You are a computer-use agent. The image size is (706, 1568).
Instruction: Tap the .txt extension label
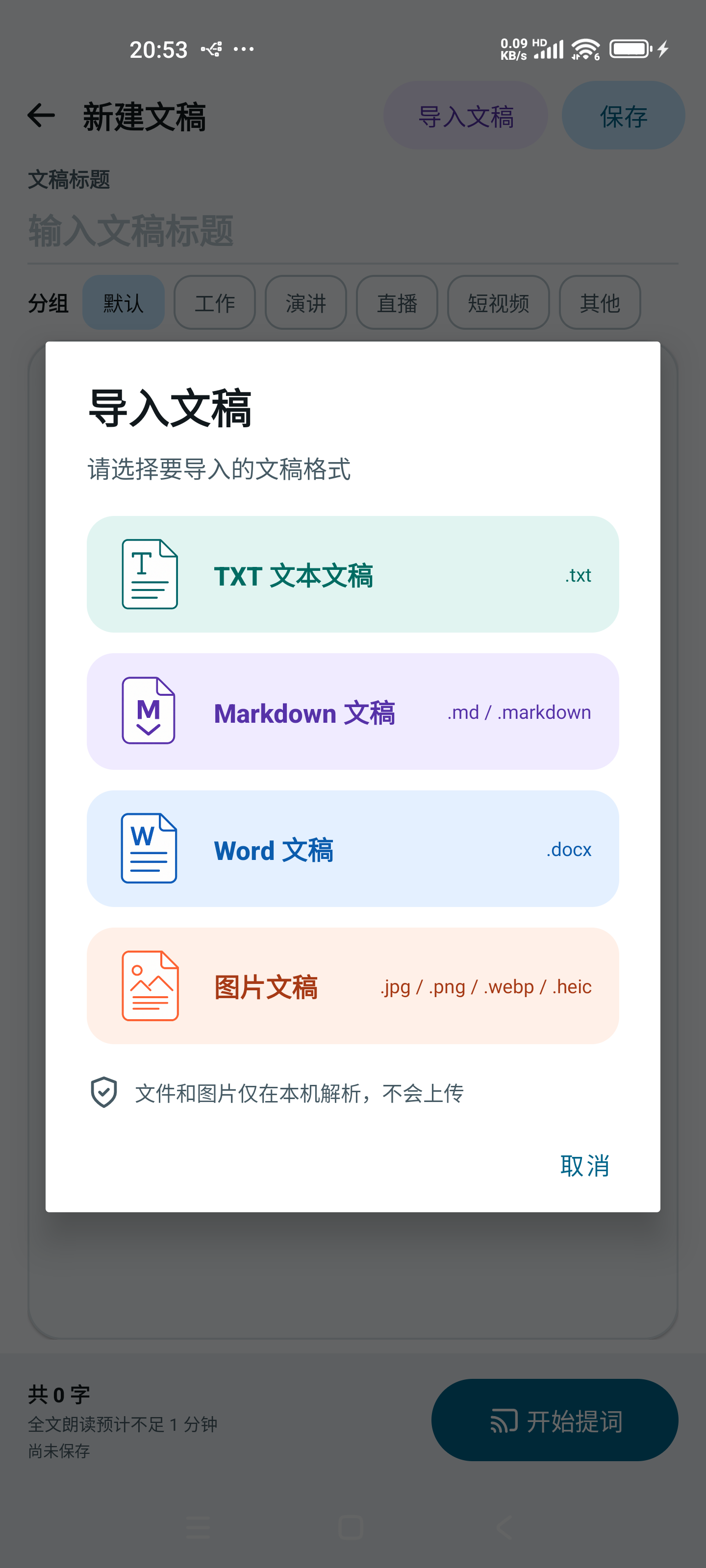point(578,575)
